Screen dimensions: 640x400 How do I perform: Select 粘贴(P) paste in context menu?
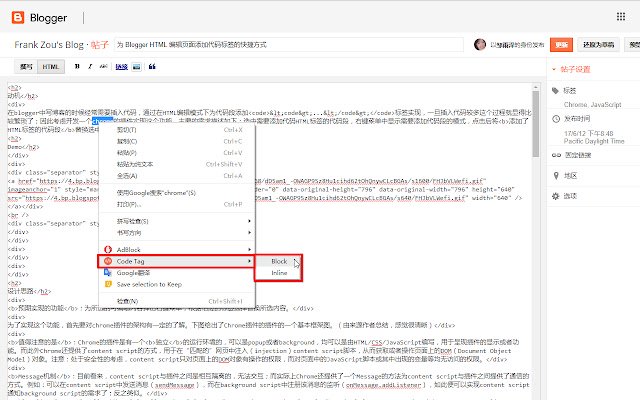pos(177,153)
